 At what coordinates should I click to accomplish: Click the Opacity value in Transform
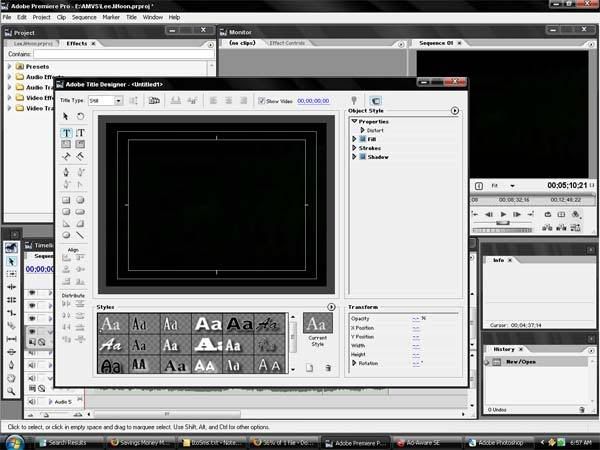coord(416,318)
